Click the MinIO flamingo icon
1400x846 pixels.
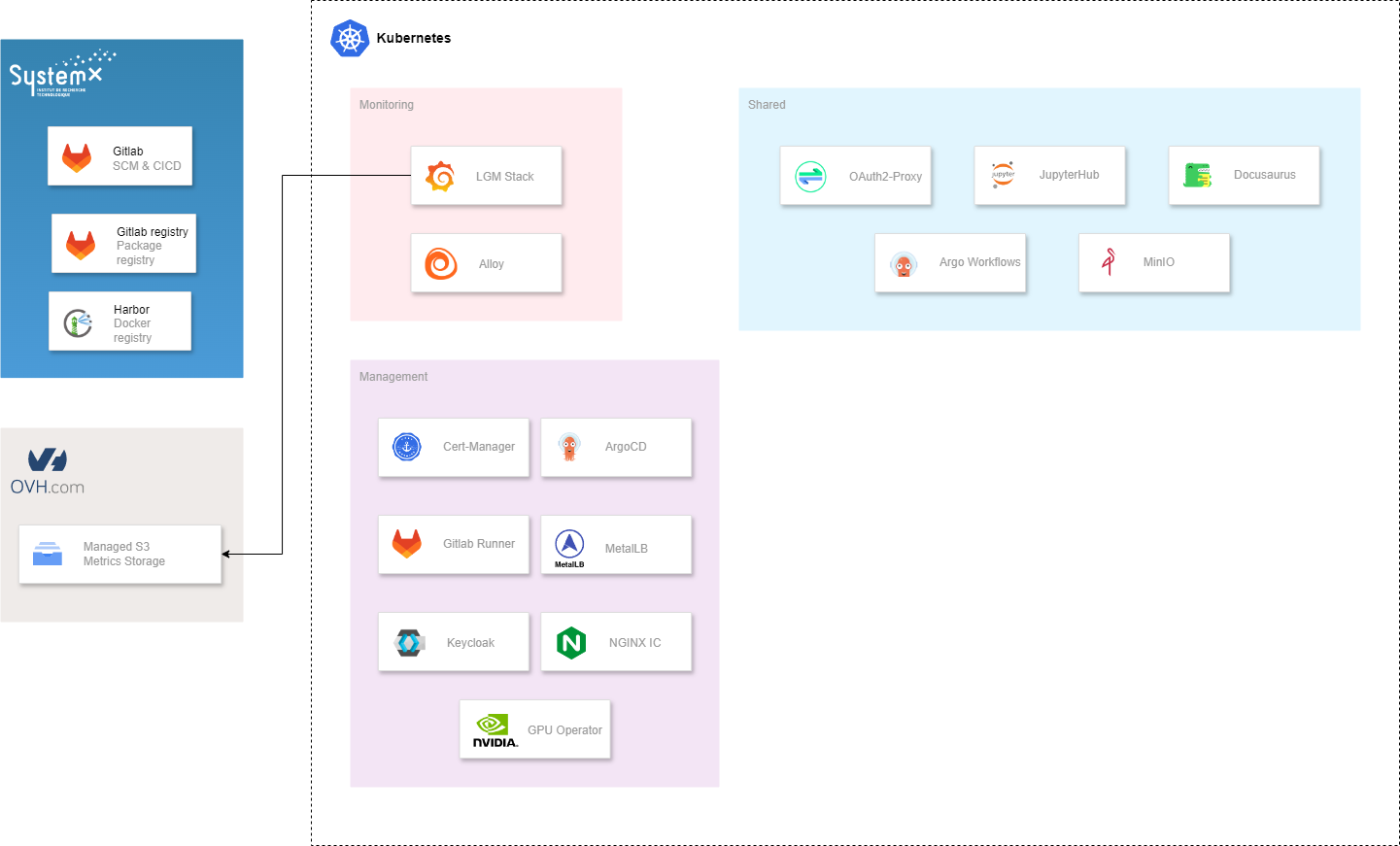tap(1109, 262)
